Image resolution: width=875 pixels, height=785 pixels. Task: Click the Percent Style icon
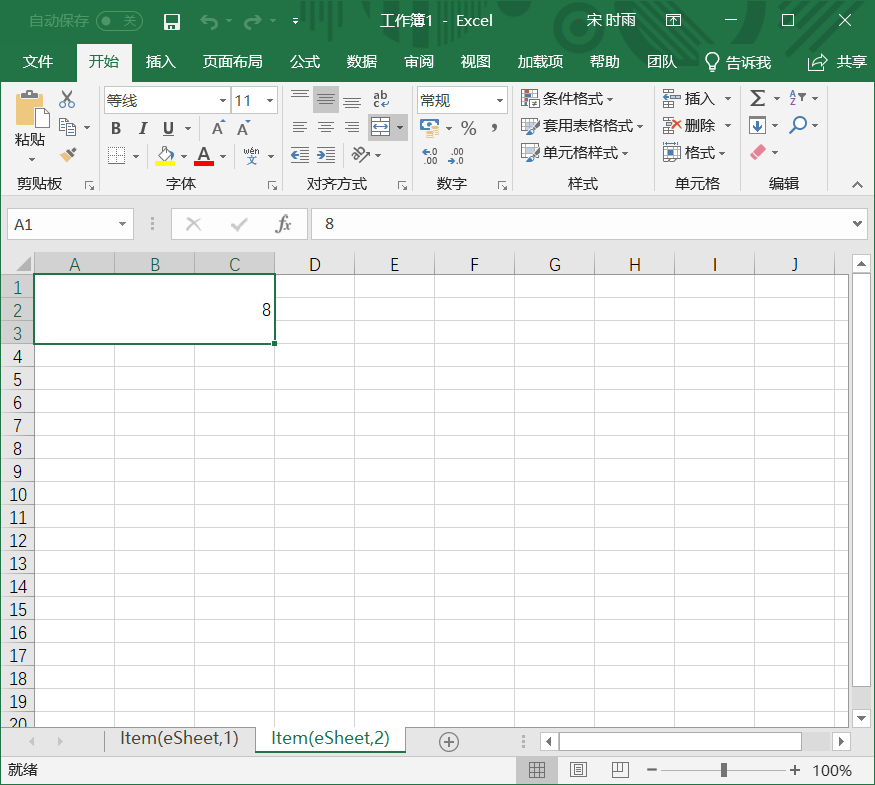[468, 128]
